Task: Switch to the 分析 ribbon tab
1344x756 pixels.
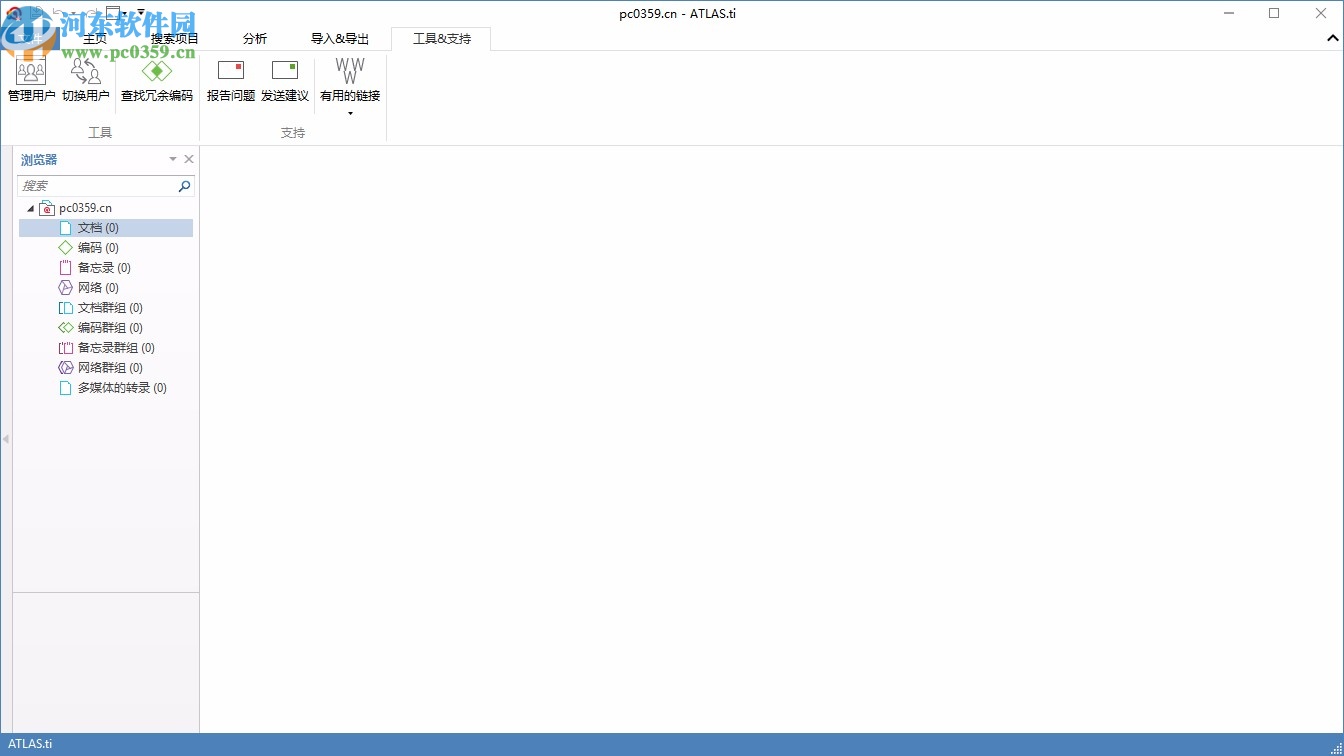Action: point(255,39)
